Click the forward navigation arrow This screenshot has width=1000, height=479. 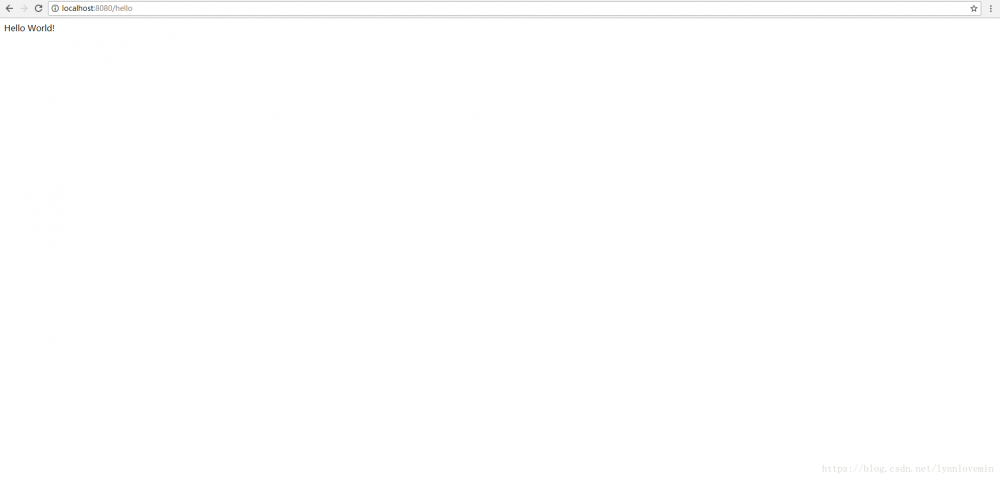(24, 8)
